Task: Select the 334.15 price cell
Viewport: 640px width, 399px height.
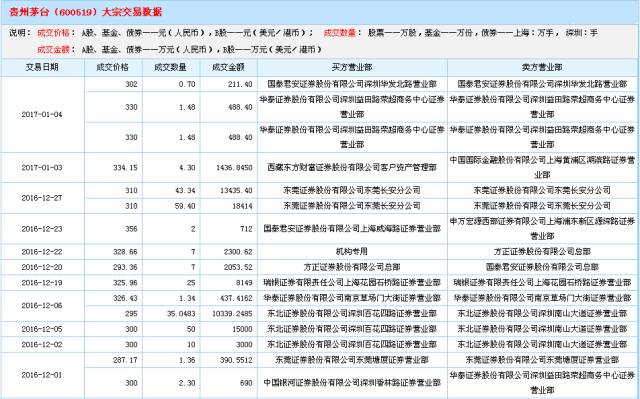Action: (113, 168)
